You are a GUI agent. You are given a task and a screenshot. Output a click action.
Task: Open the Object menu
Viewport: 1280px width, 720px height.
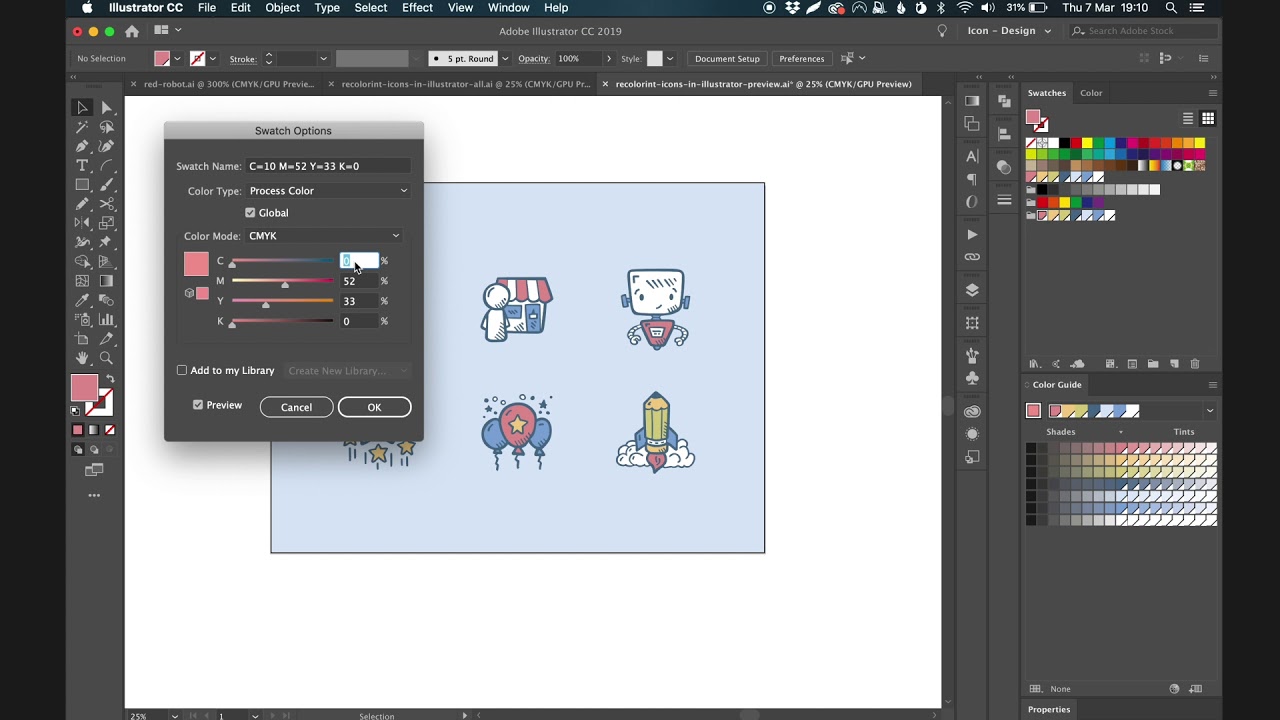282,8
